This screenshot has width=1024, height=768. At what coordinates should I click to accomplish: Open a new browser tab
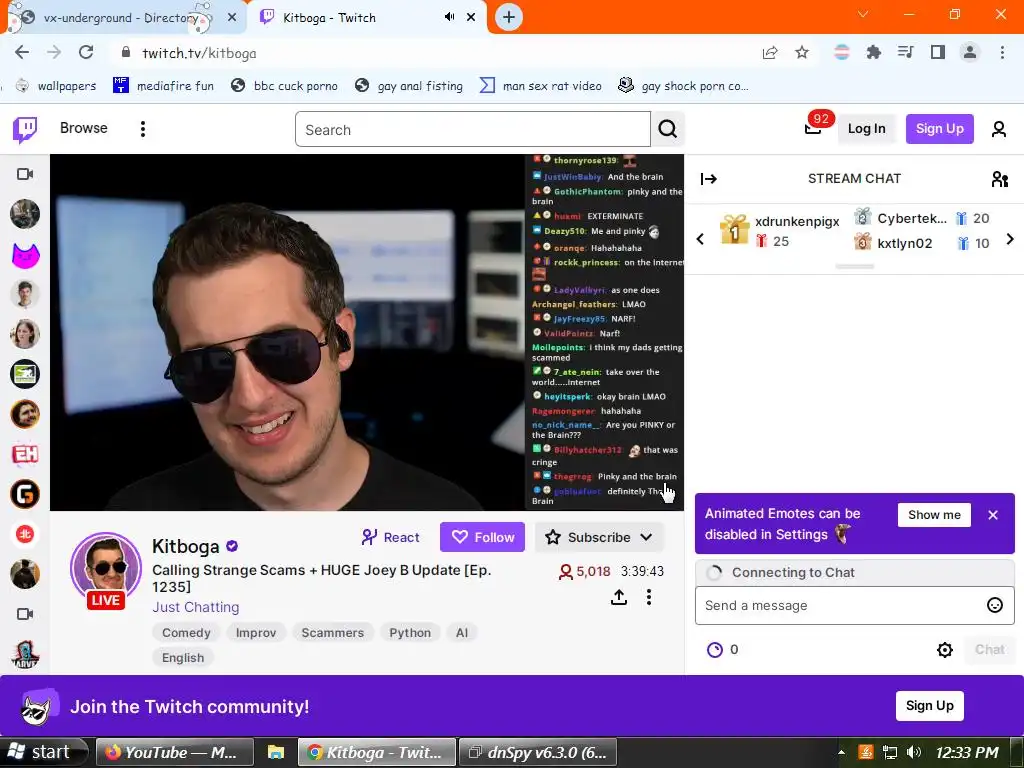click(x=509, y=17)
